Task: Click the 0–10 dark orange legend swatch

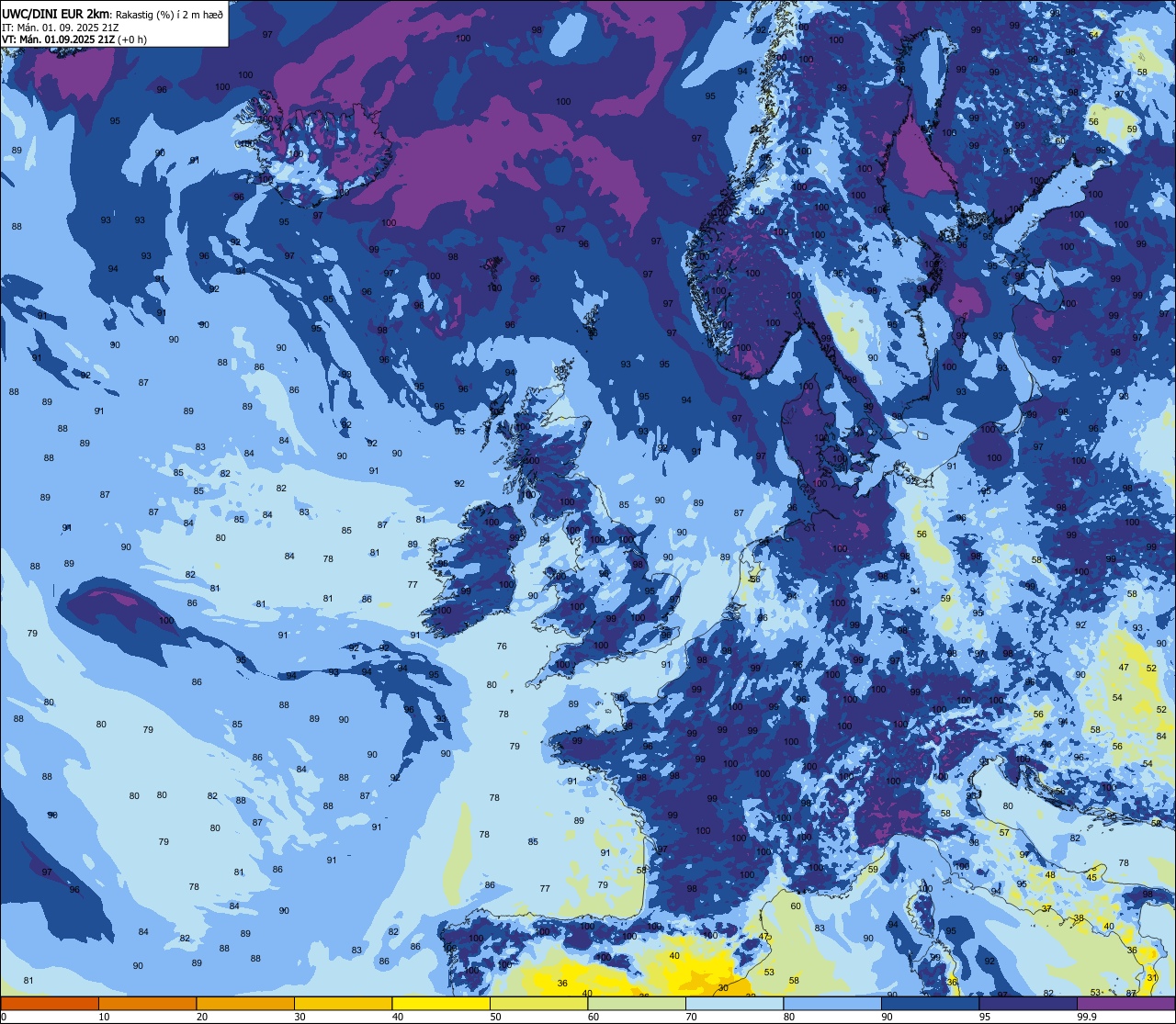Action: tap(50, 1004)
